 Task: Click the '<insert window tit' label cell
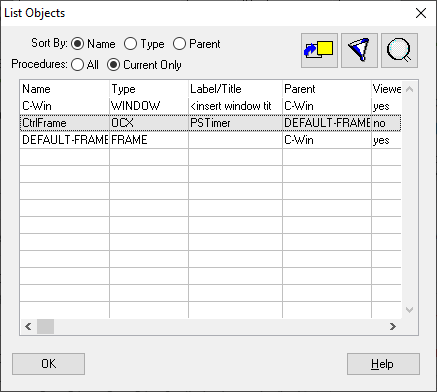(235, 106)
